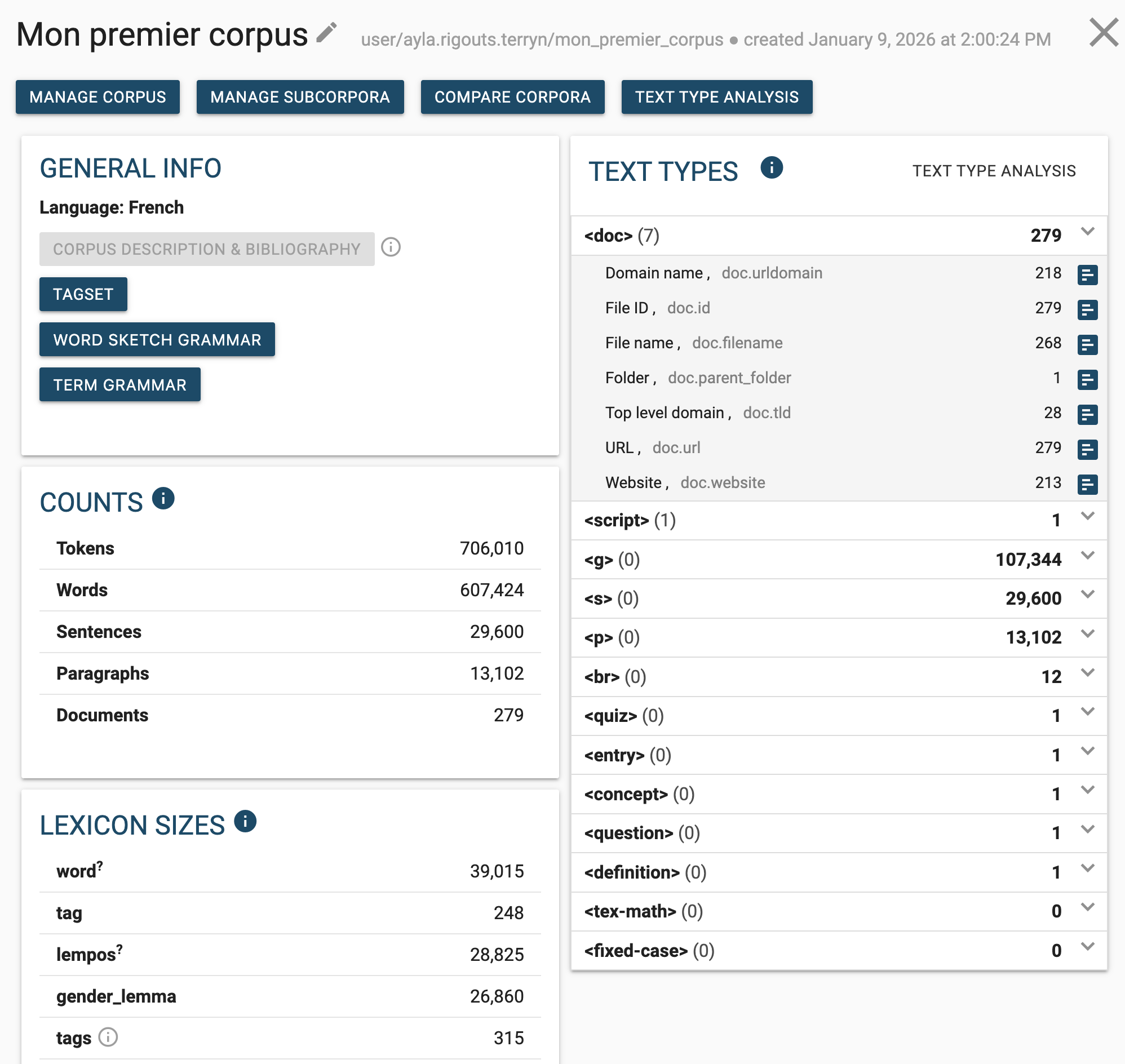Open value list icon for File name
This screenshot has height=1064, width=1125.
click(x=1088, y=344)
